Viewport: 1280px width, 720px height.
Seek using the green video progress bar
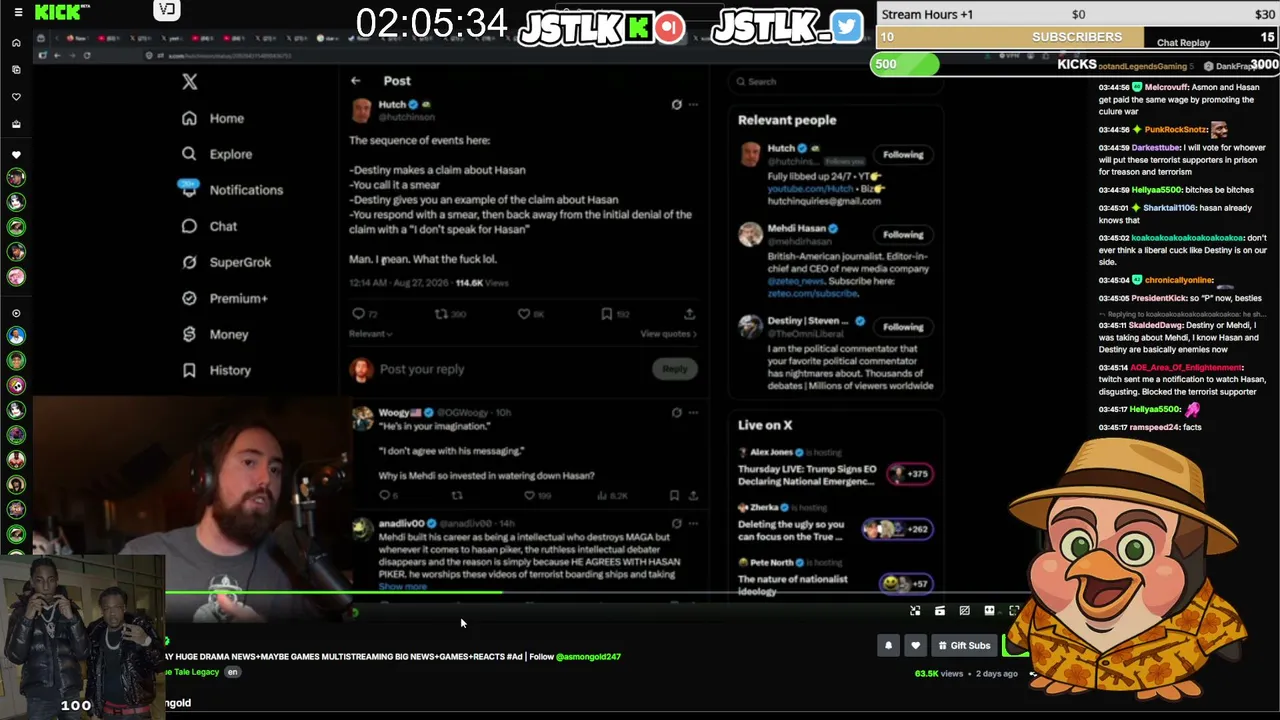(x=334, y=592)
